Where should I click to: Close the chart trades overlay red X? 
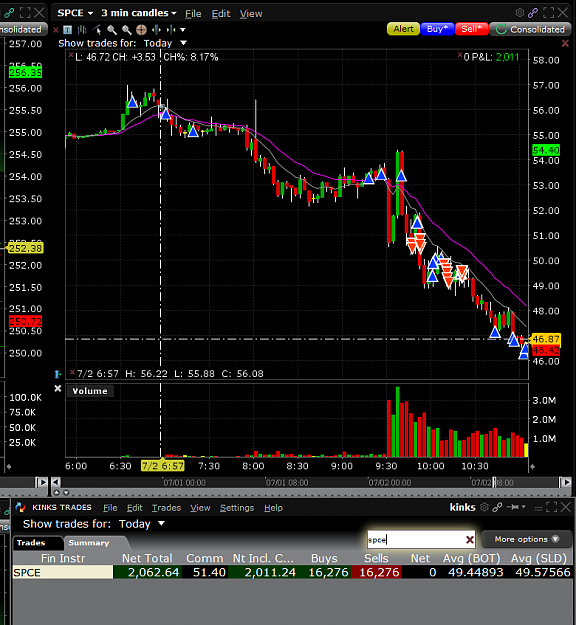coord(565,43)
